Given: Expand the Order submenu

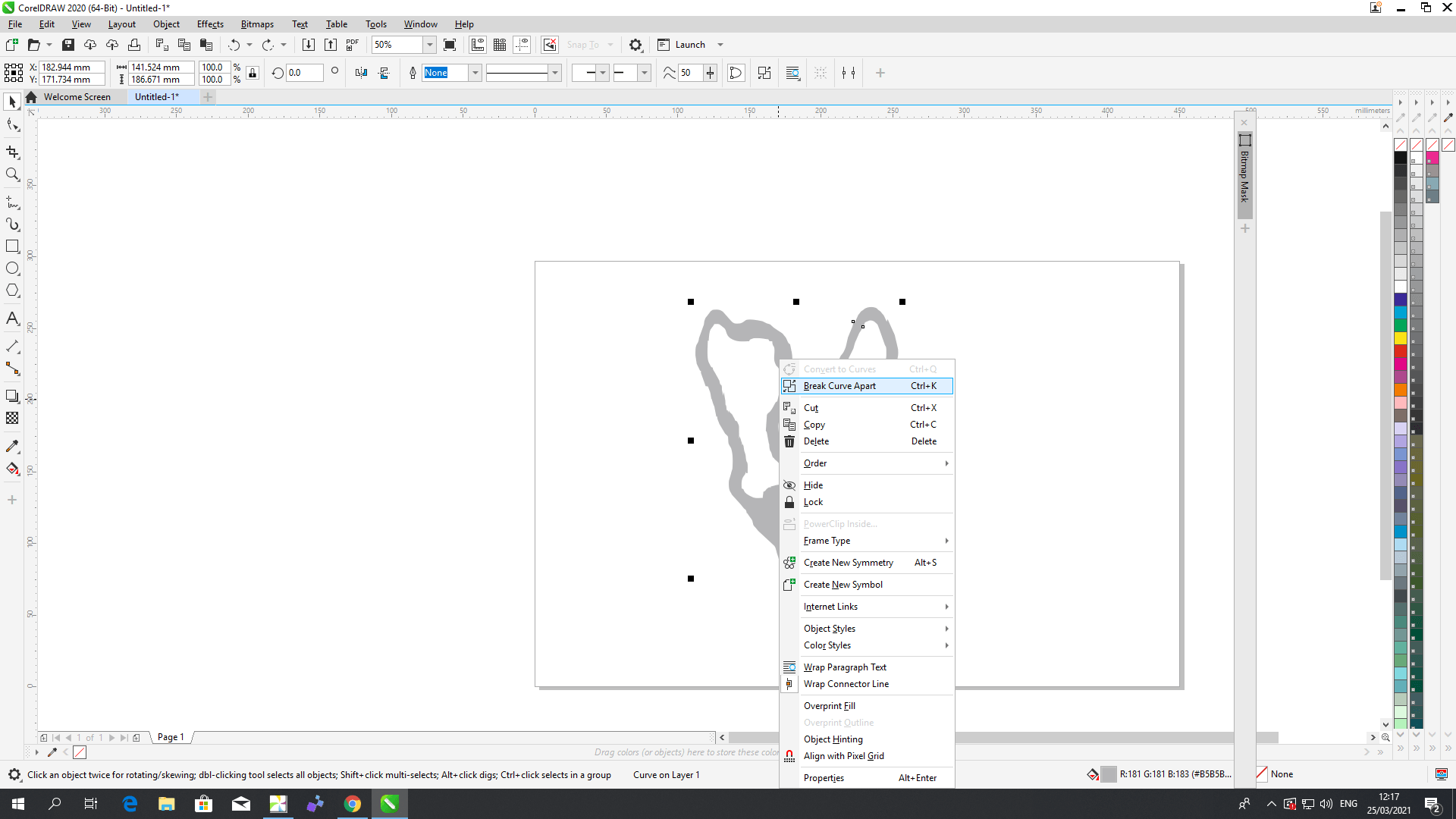Looking at the screenshot, I should (x=867, y=463).
